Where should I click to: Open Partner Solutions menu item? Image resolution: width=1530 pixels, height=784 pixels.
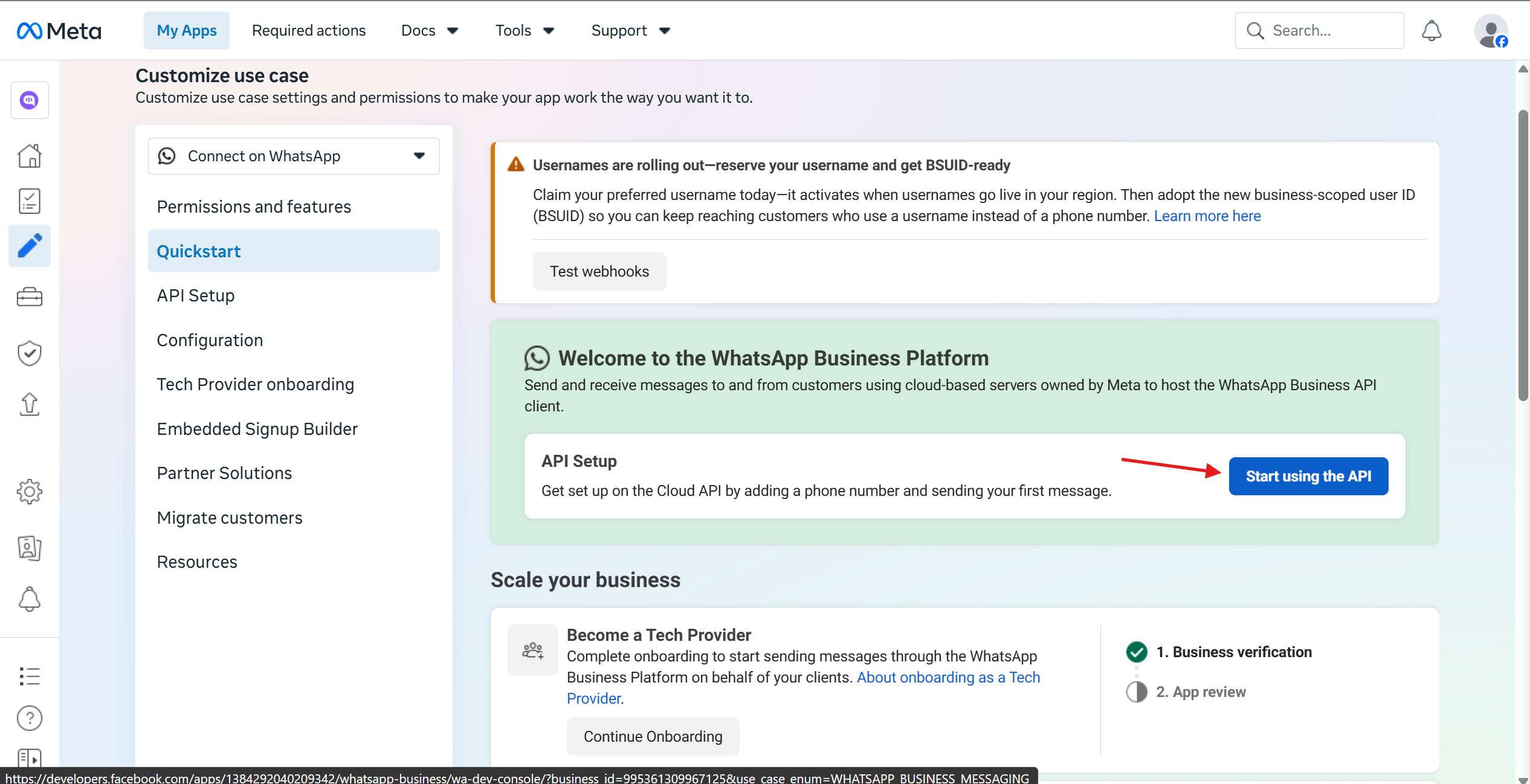[x=294, y=473]
